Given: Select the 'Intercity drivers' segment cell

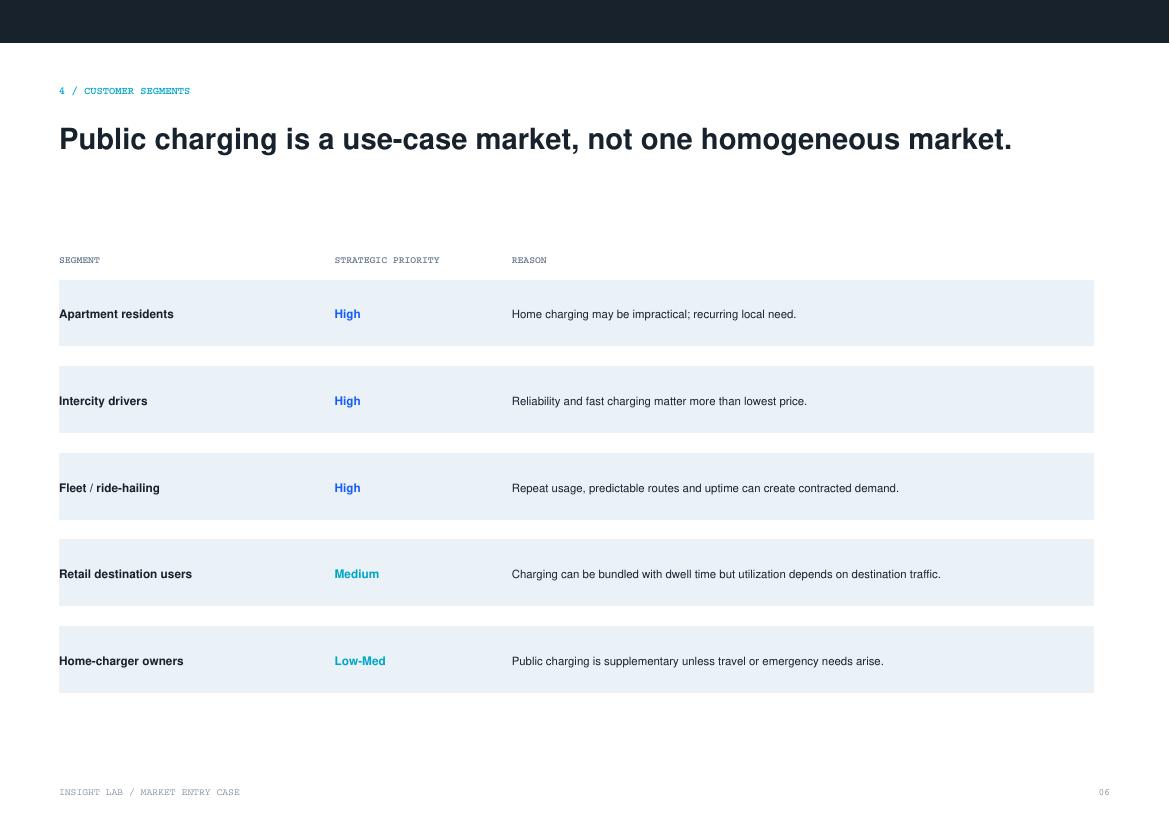Looking at the screenshot, I should click(x=103, y=401).
